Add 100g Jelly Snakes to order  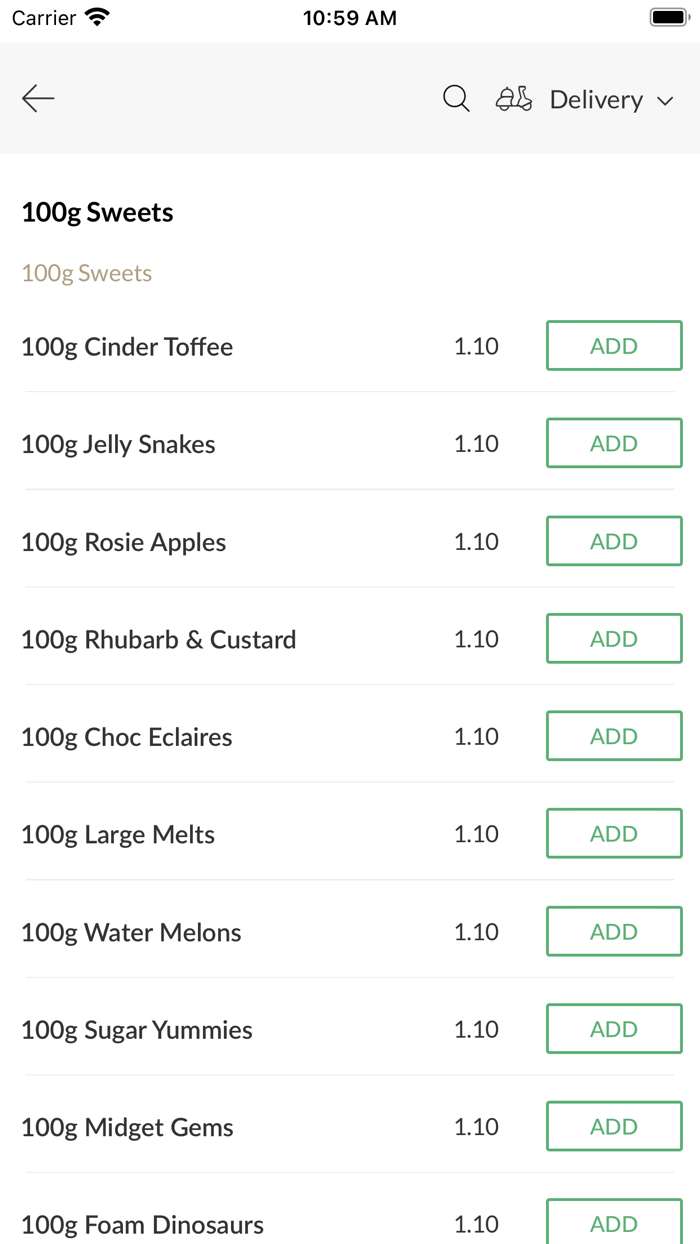pyautogui.click(x=614, y=443)
